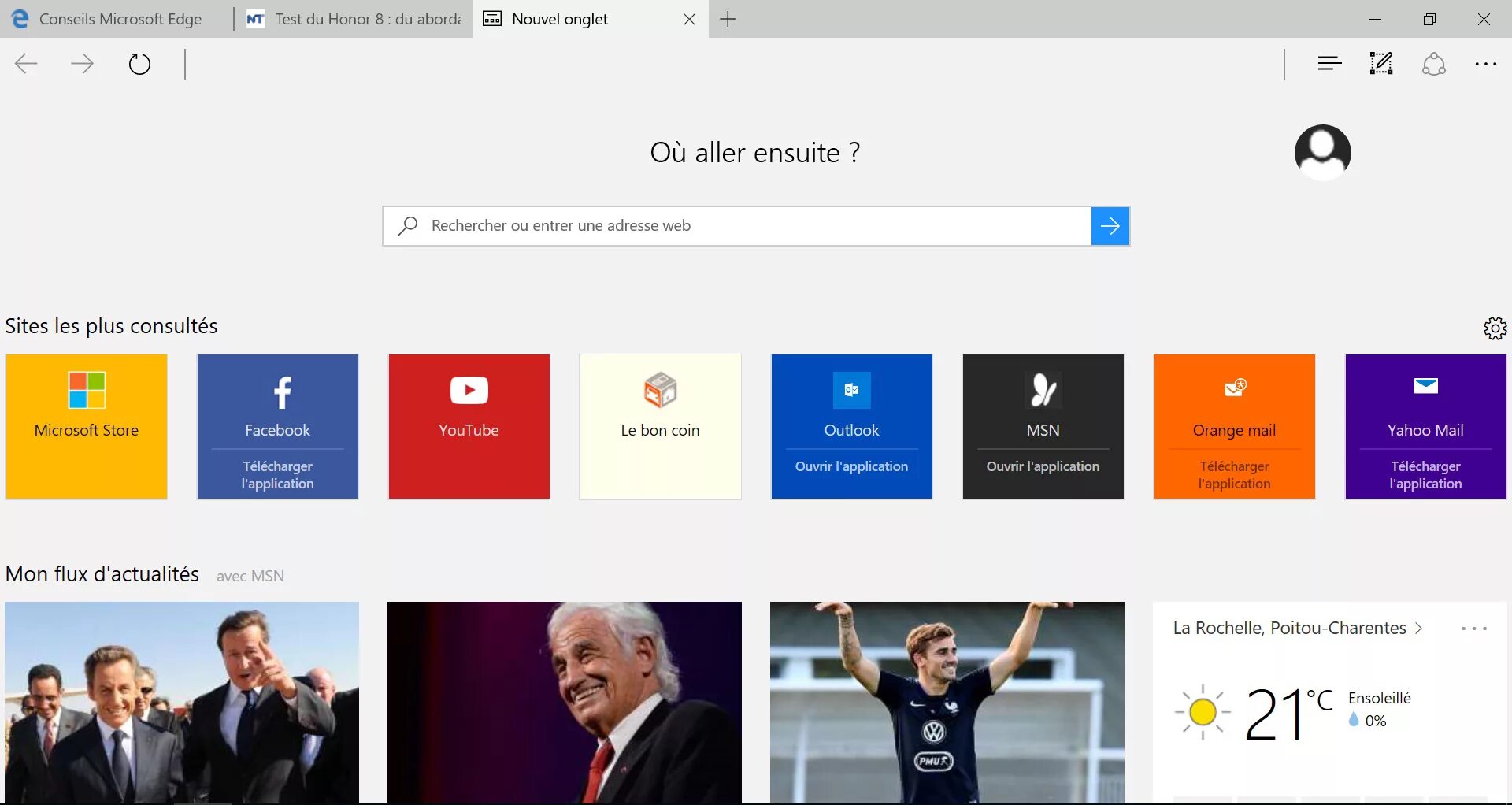
Task: Open the Web Note pen icon
Action: click(1381, 64)
